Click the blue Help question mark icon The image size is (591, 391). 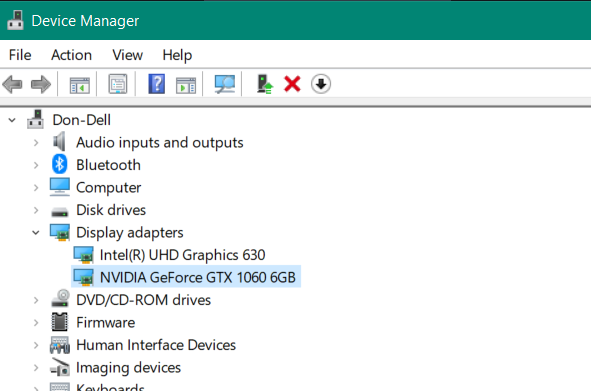(156, 84)
